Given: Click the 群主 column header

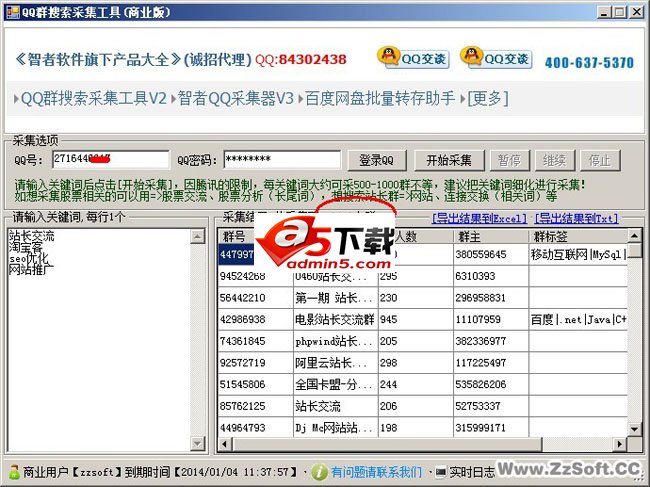Looking at the screenshot, I should (491, 236).
